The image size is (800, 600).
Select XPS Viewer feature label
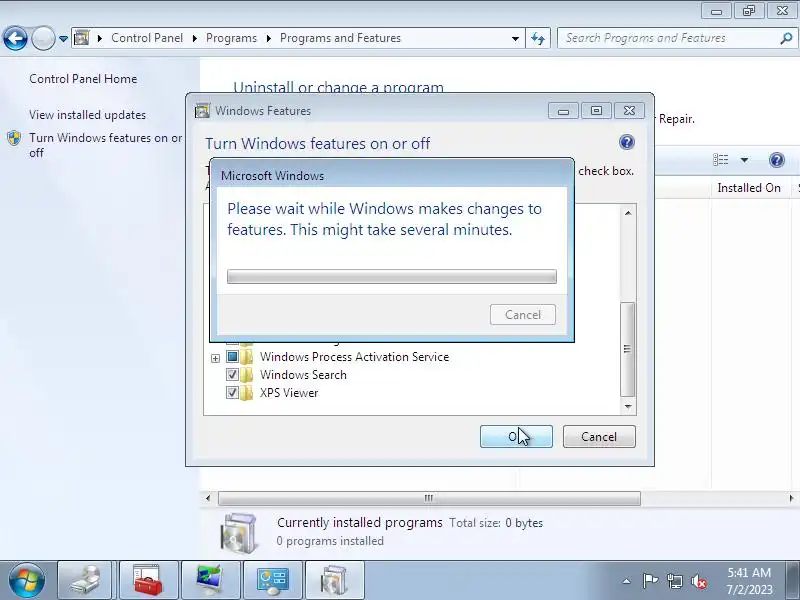[x=289, y=393]
